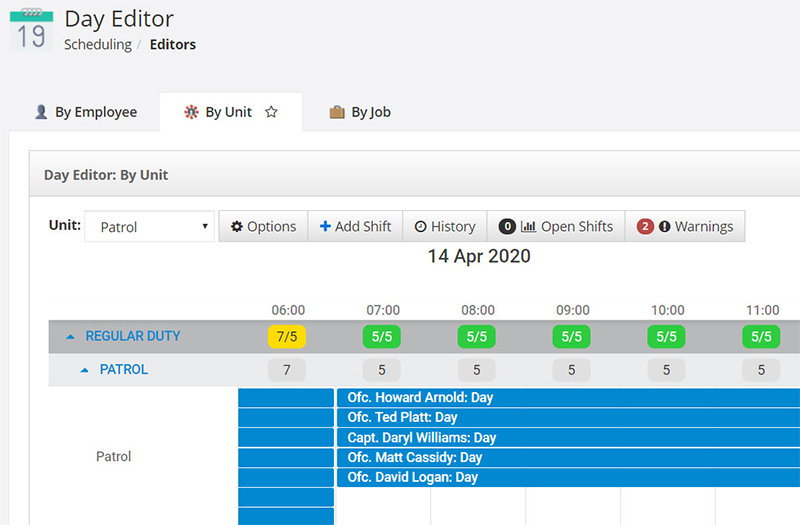This screenshot has width=800, height=525.
Task: Click the REGULAR DUTY group label
Action: pyautogui.click(x=133, y=336)
